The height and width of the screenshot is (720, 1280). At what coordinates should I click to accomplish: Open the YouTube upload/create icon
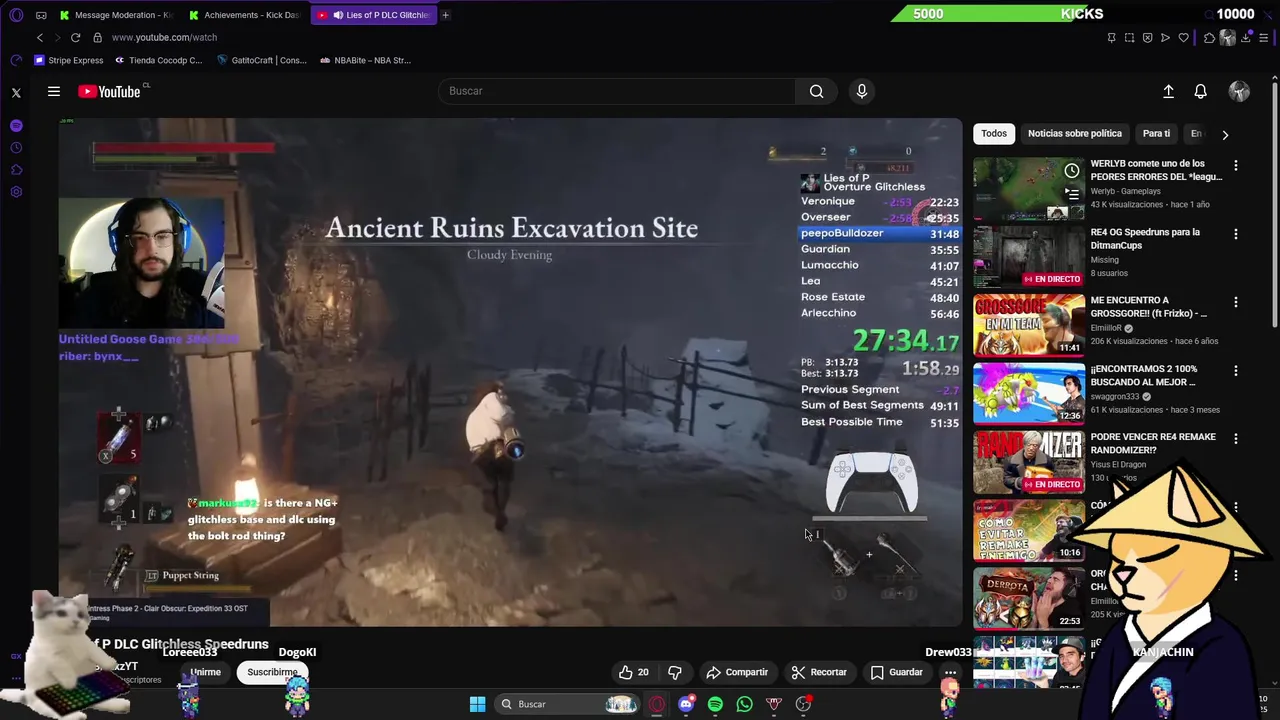(x=1168, y=91)
